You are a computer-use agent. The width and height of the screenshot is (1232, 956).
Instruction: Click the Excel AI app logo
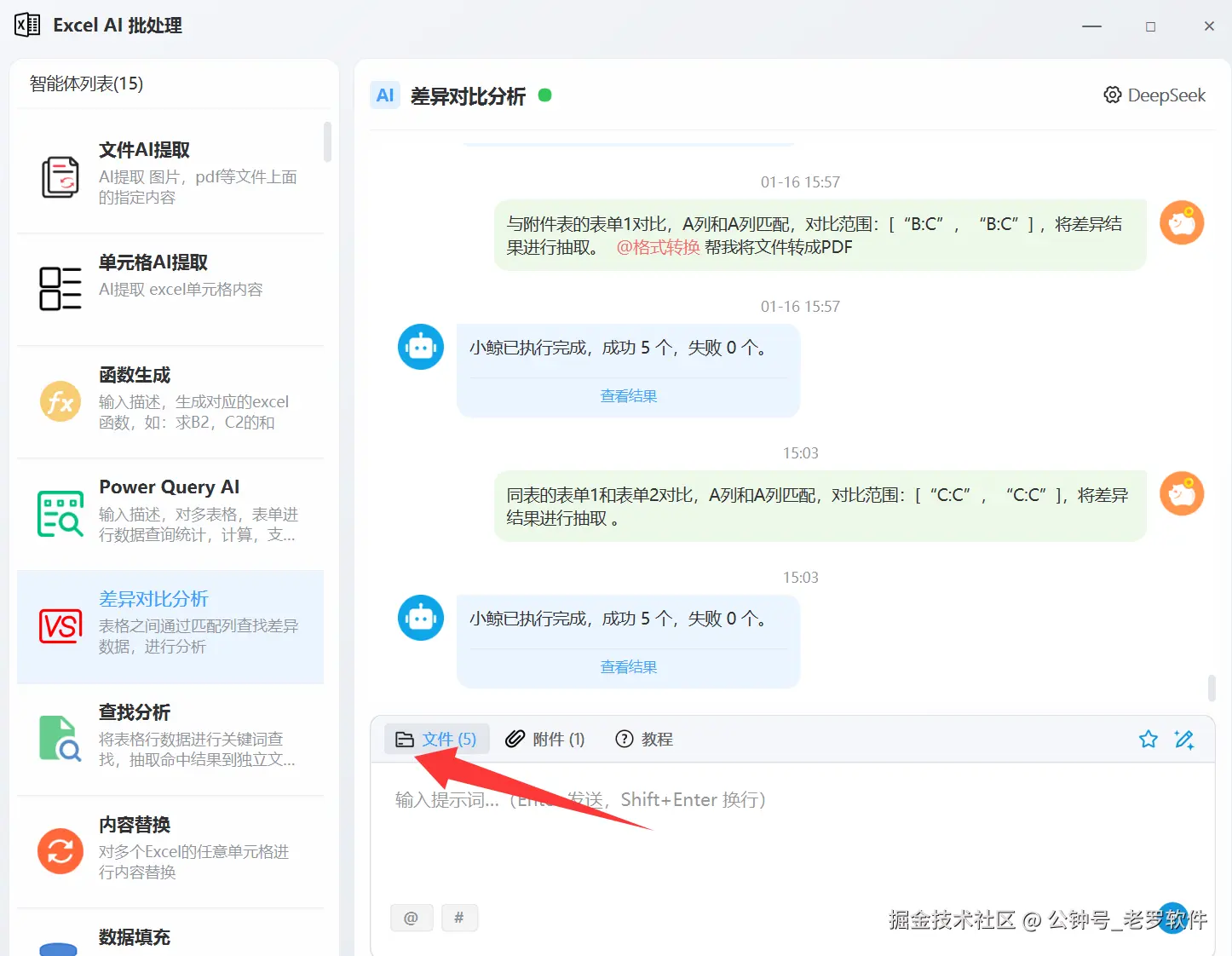pos(27,25)
